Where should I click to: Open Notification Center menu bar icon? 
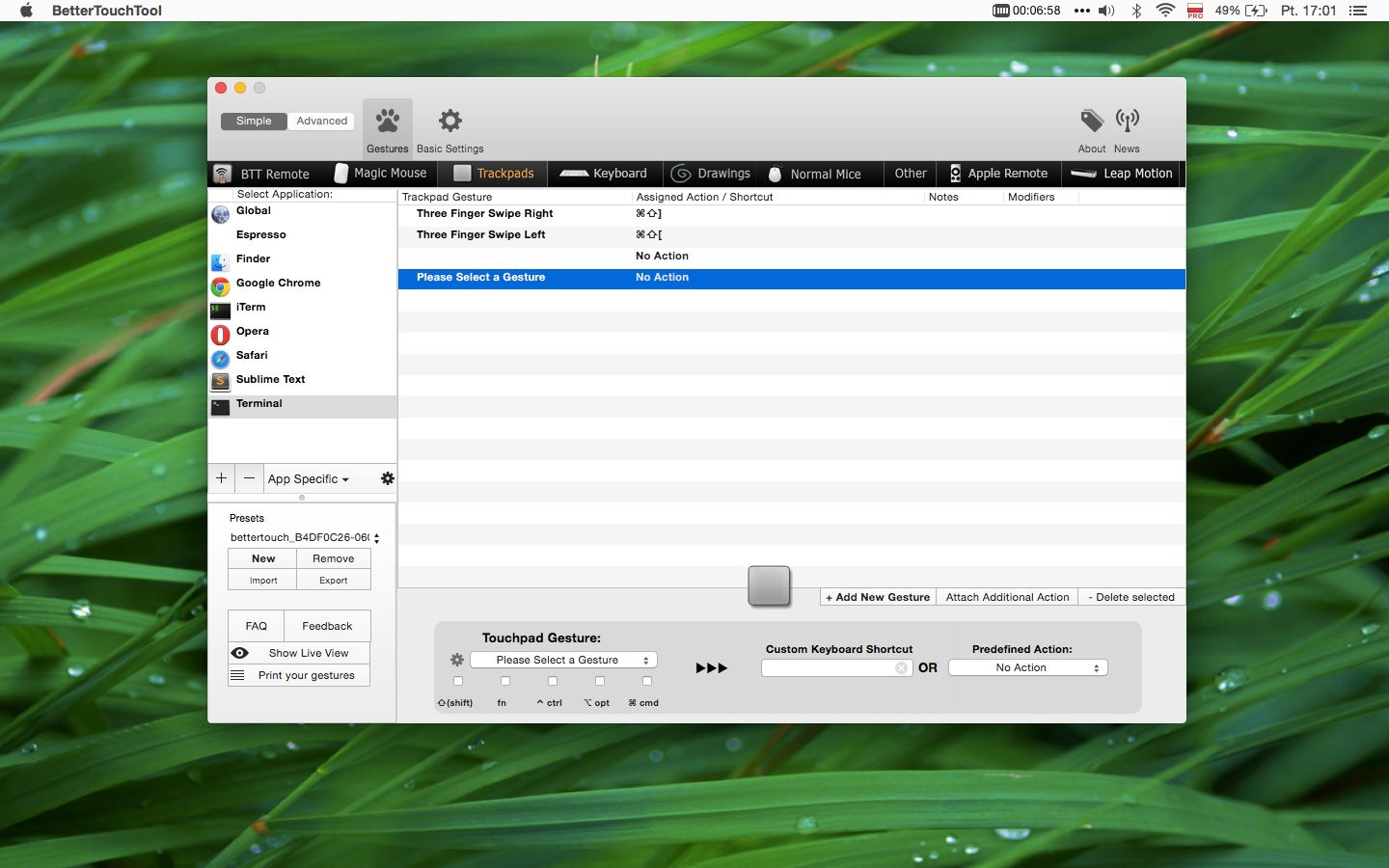[x=1358, y=11]
